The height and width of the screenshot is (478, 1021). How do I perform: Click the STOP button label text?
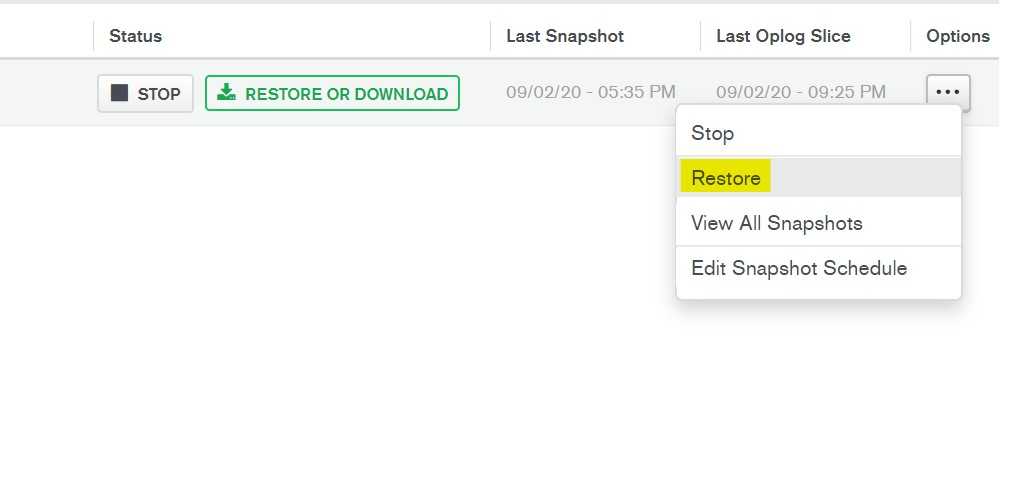(159, 94)
